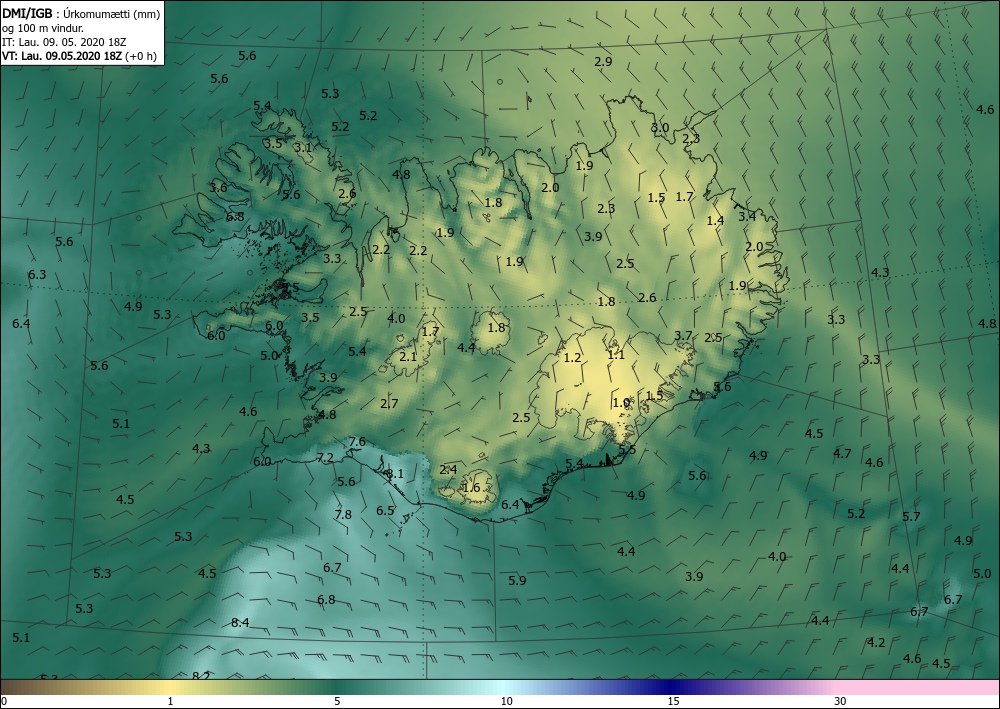The height and width of the screenshot is (709, 1000).
Task: Select the 7.6 value on the southwest coast
Action: (x=357, y=442)
